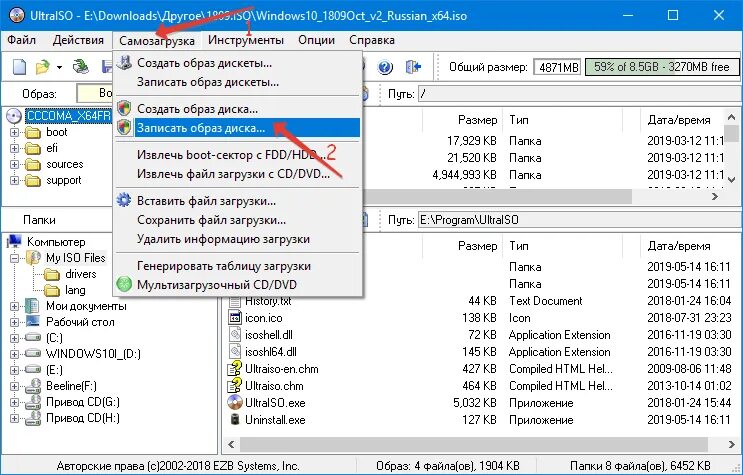The height and width of the screenshot is (475, 743).
Task: Open the Самозагрузка menu
Action: coord(157,40)
